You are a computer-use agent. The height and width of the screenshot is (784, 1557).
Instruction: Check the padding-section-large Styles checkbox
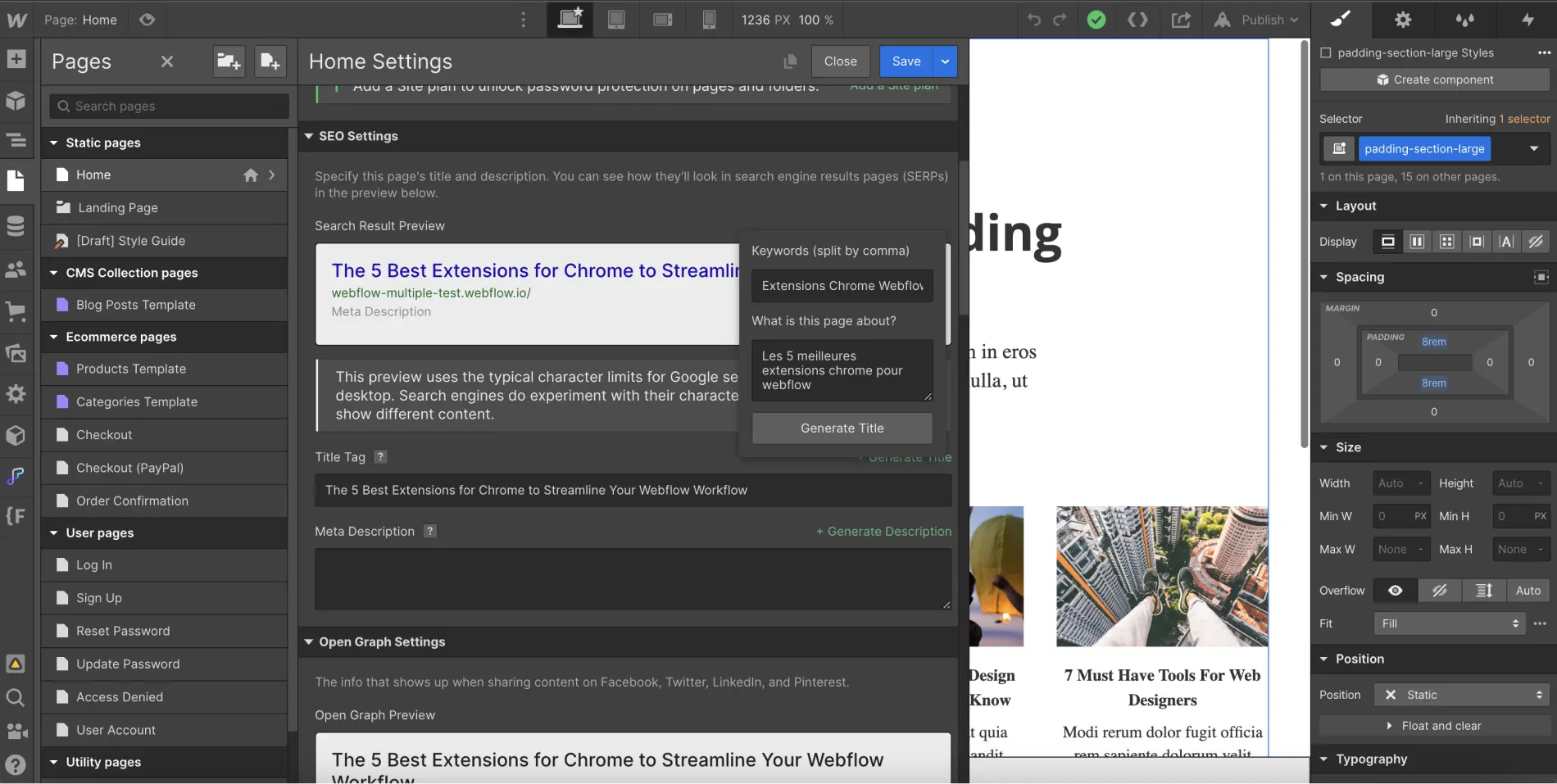point(1326,52)
